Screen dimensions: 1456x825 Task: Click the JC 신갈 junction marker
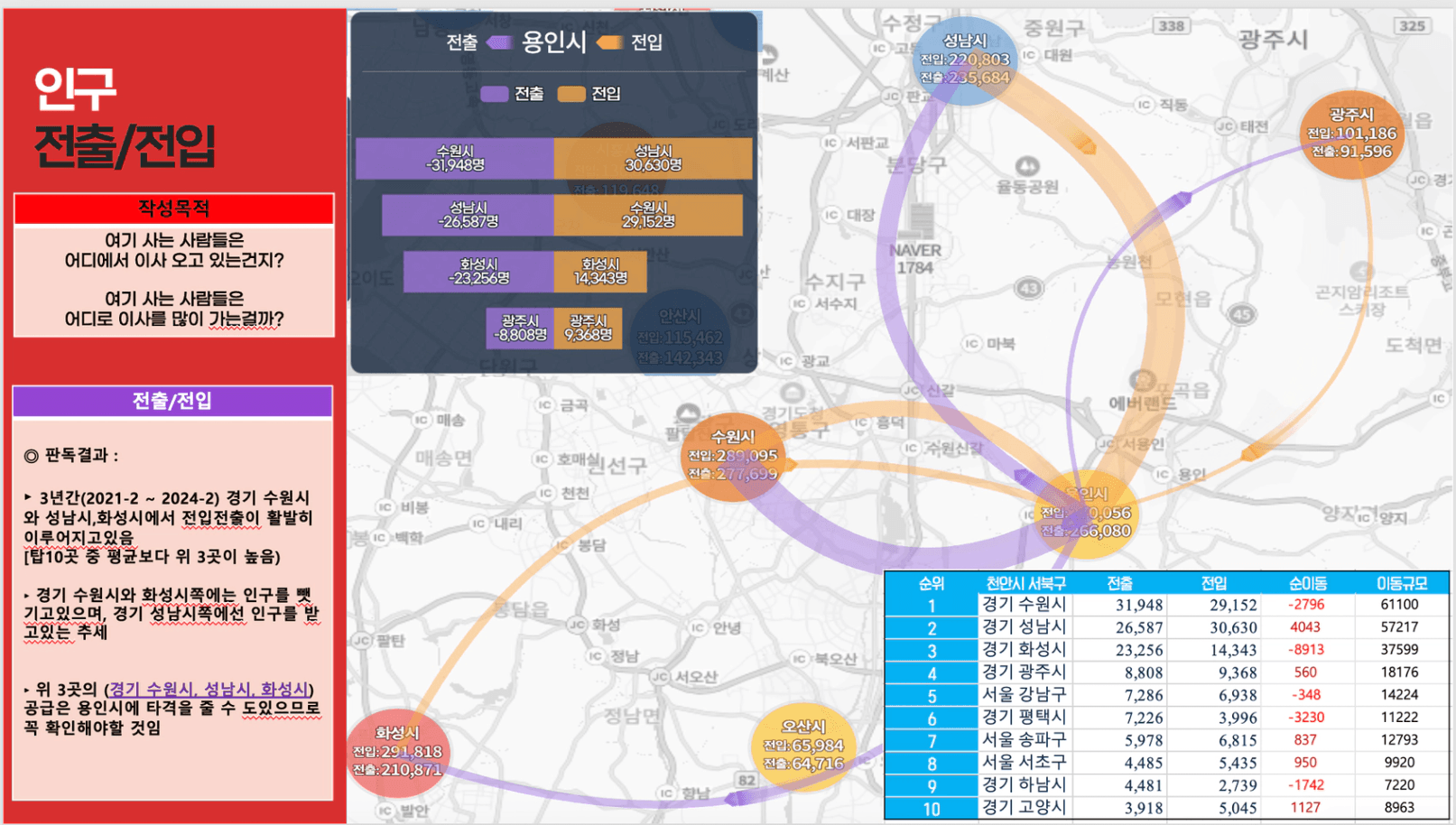point(911,390)
